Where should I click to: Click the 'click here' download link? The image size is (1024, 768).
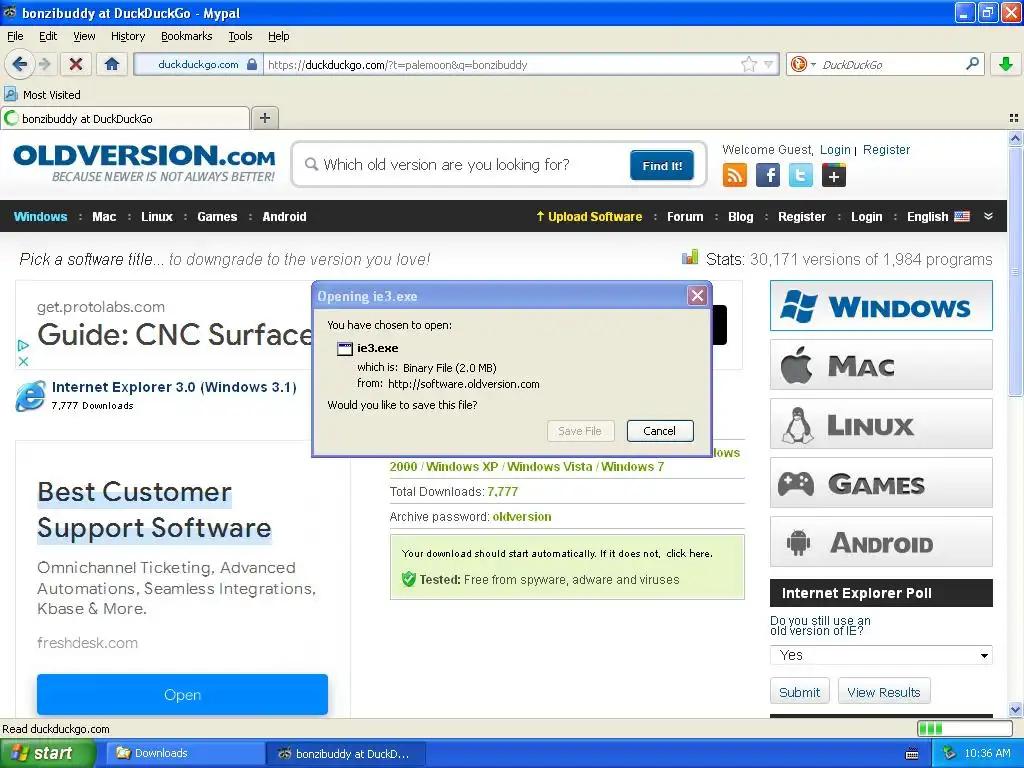[688, 553]
